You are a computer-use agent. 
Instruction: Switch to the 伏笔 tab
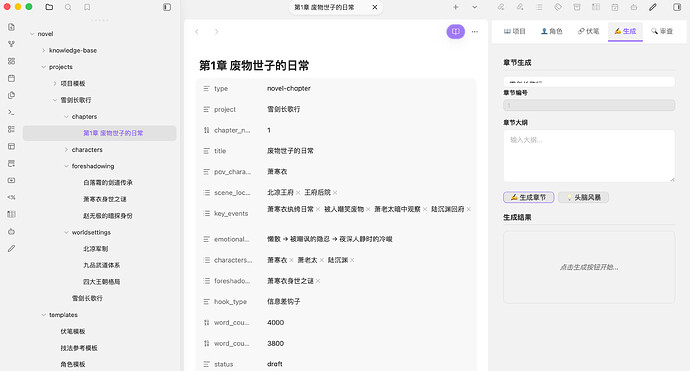coord(588,31)
